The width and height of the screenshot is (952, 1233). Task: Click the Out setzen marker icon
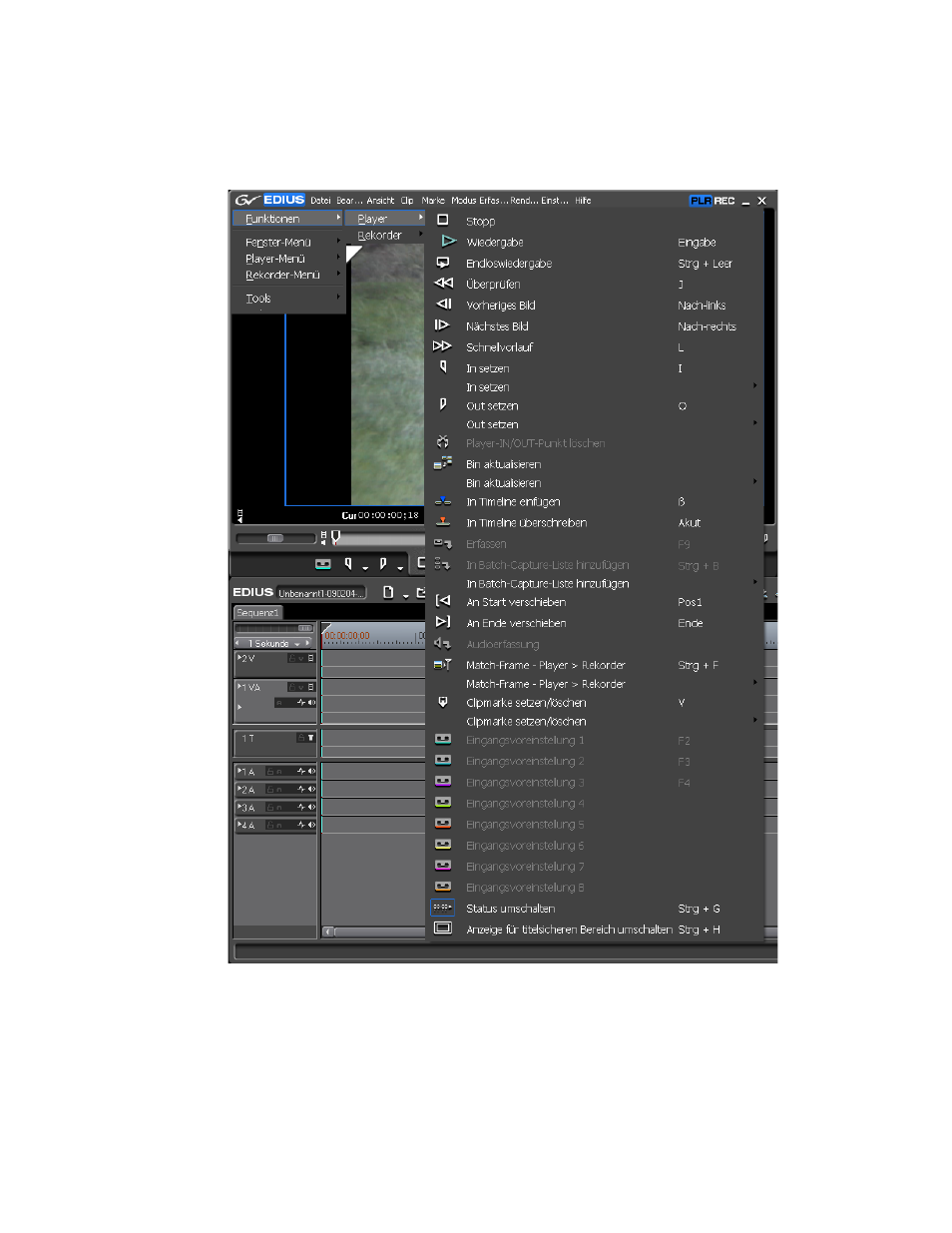click(x=443, y=405)
